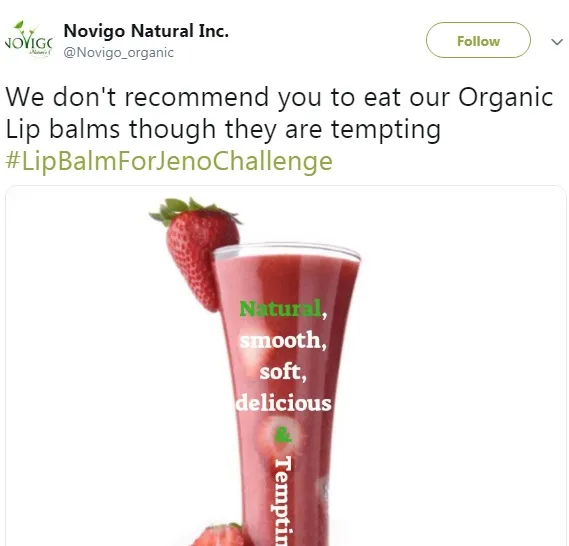Click the "delicious" word on the smoothie
The width and height of the screenshot is (569, 546).
283,403
